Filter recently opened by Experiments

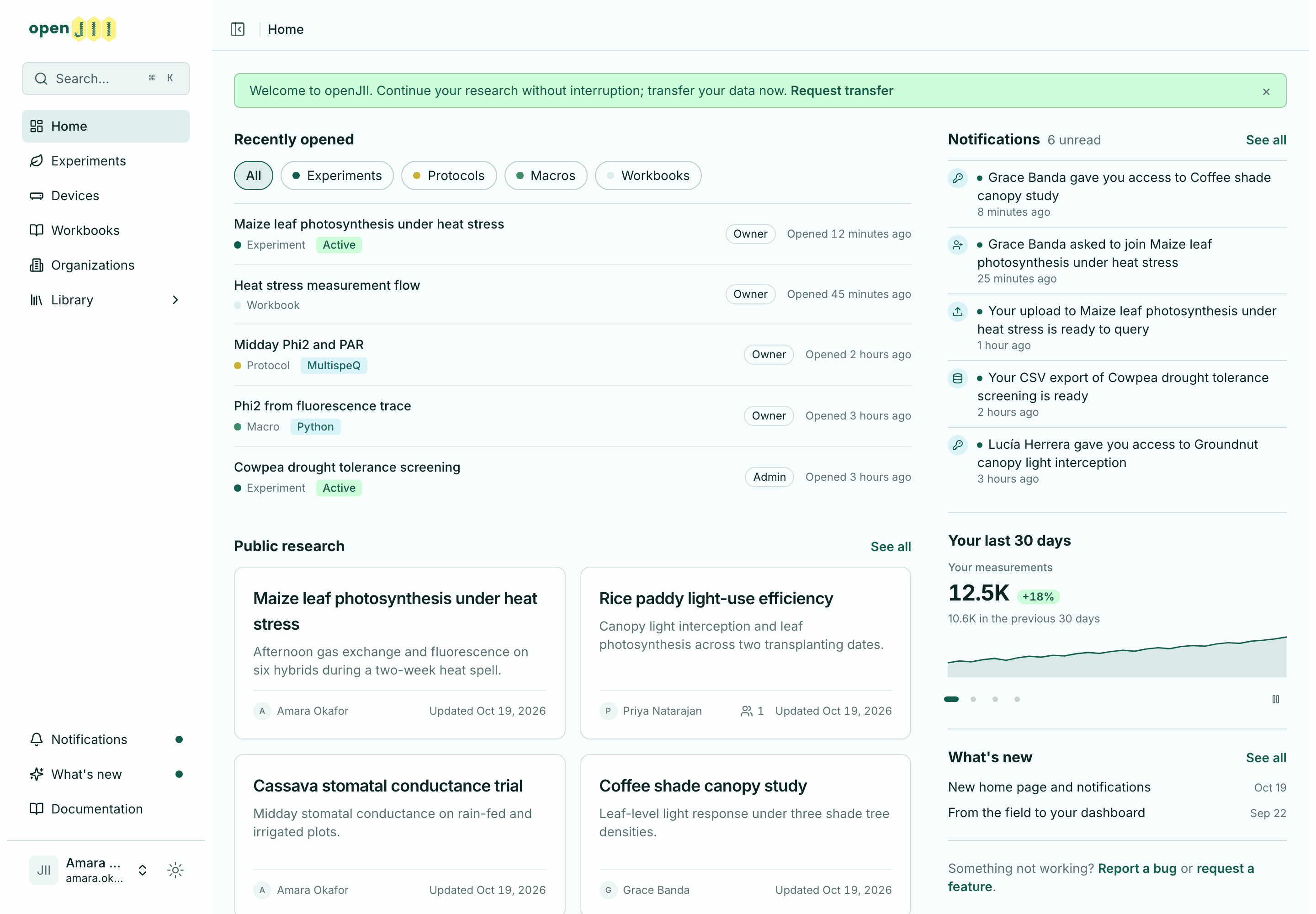click(x=337, y=175)
